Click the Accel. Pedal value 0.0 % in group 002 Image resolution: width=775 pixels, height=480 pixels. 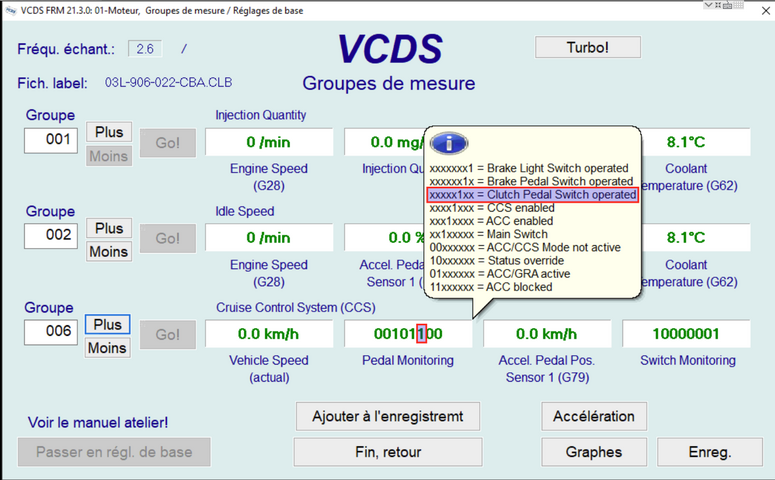tap(385, 238)
